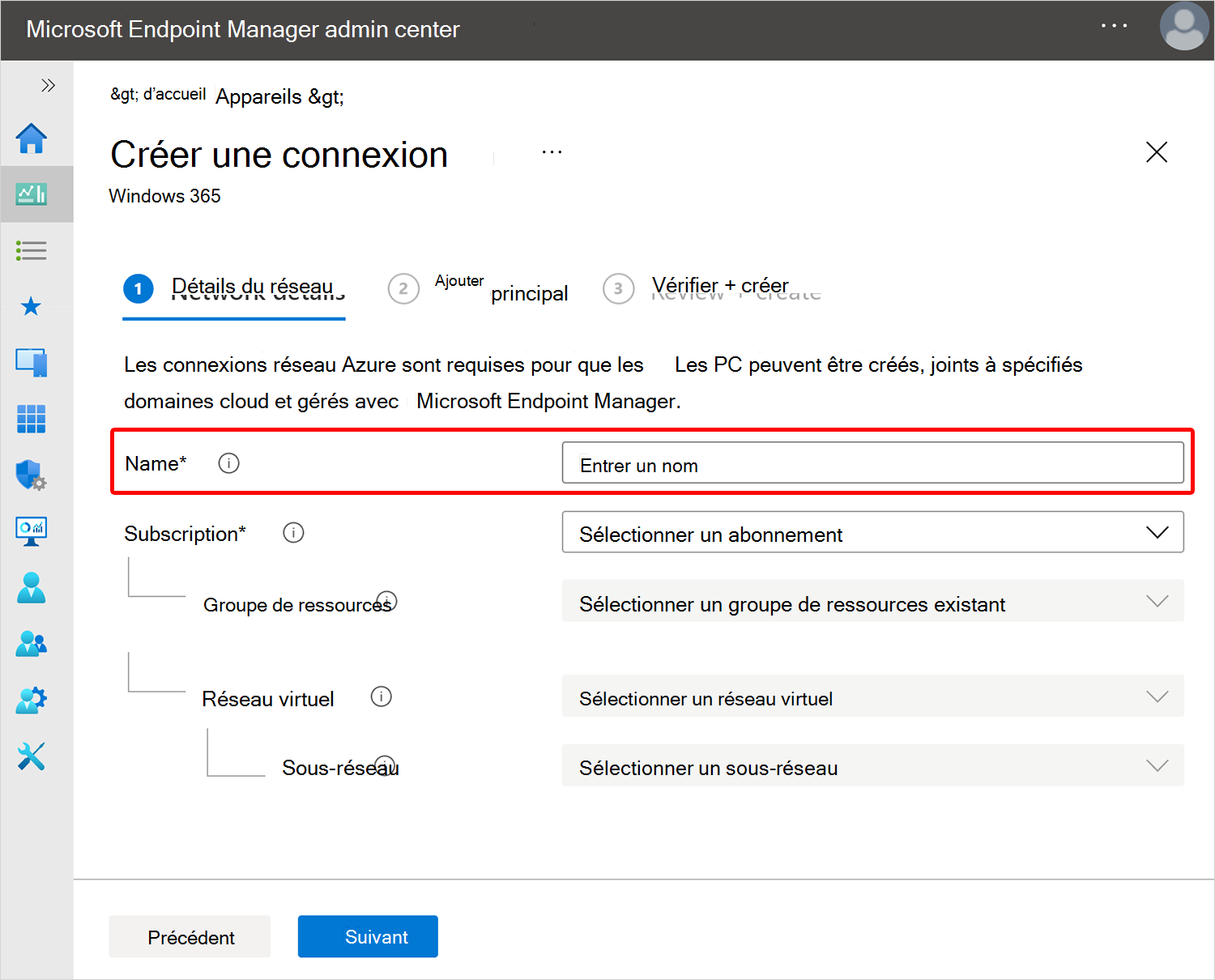Open the top bar ellipsis menu

point(1114,26)
